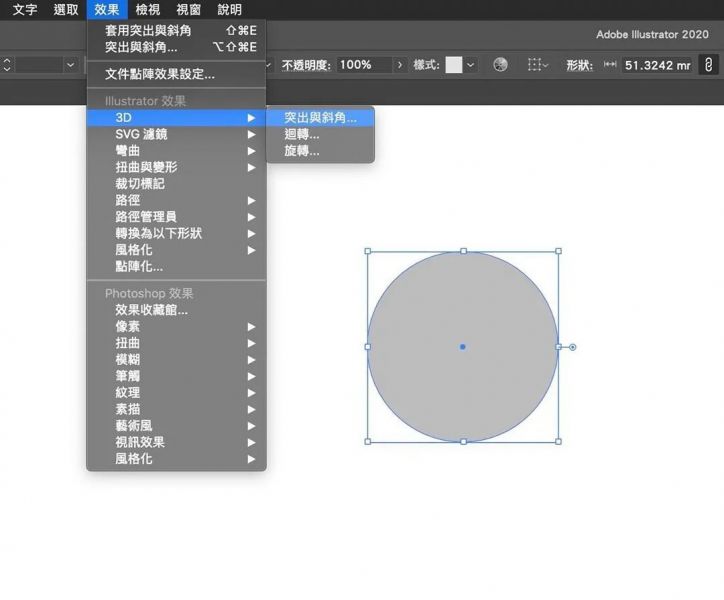The height and width of the screenshot is (600, 724).
Task: Click the top-left bounding box handle
Action: (367, 251)
